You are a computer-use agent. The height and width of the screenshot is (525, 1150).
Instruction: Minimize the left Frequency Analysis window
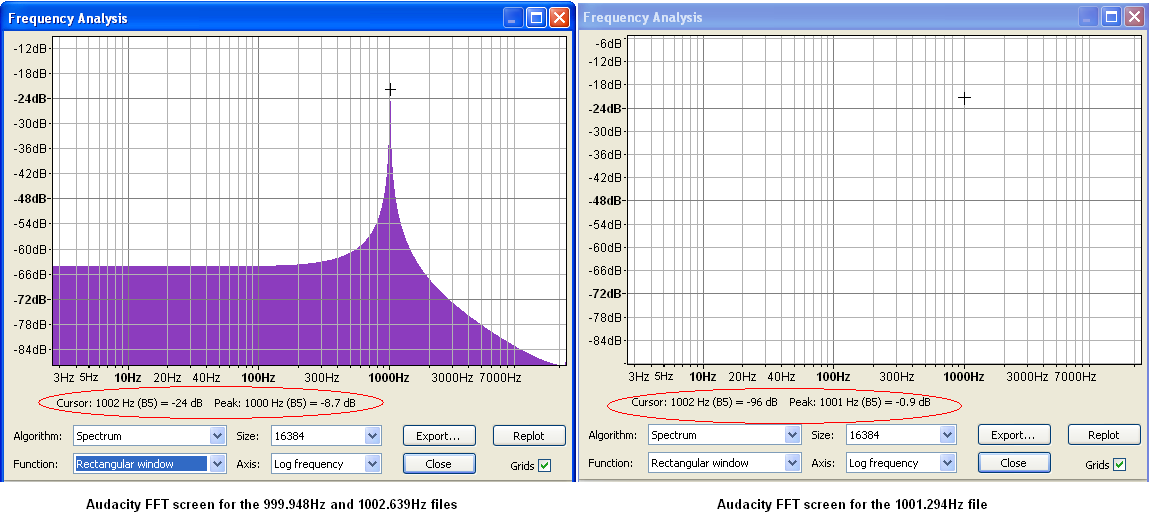pyautogui.click(x=512, y=18)
